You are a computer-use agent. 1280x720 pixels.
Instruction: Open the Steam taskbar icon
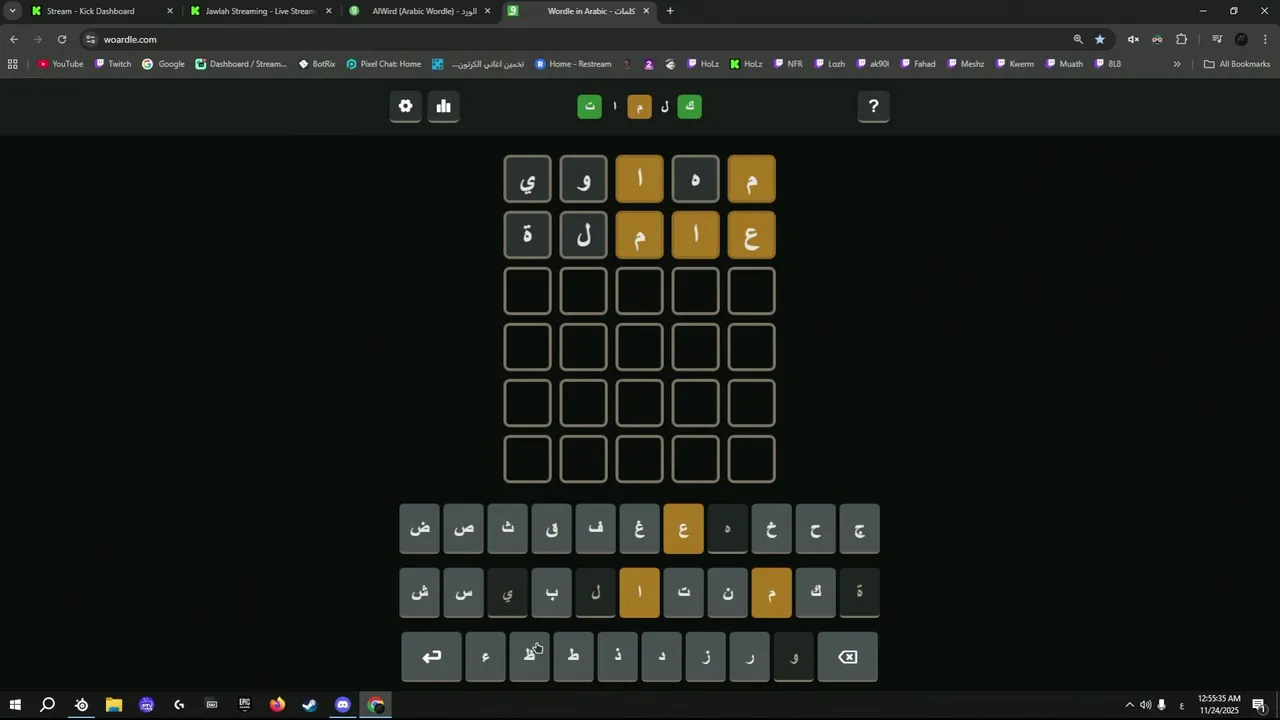(x=310, y=705)
